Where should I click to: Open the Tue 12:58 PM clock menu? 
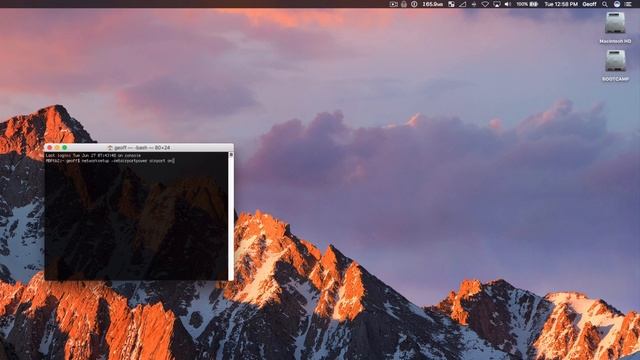561,4
